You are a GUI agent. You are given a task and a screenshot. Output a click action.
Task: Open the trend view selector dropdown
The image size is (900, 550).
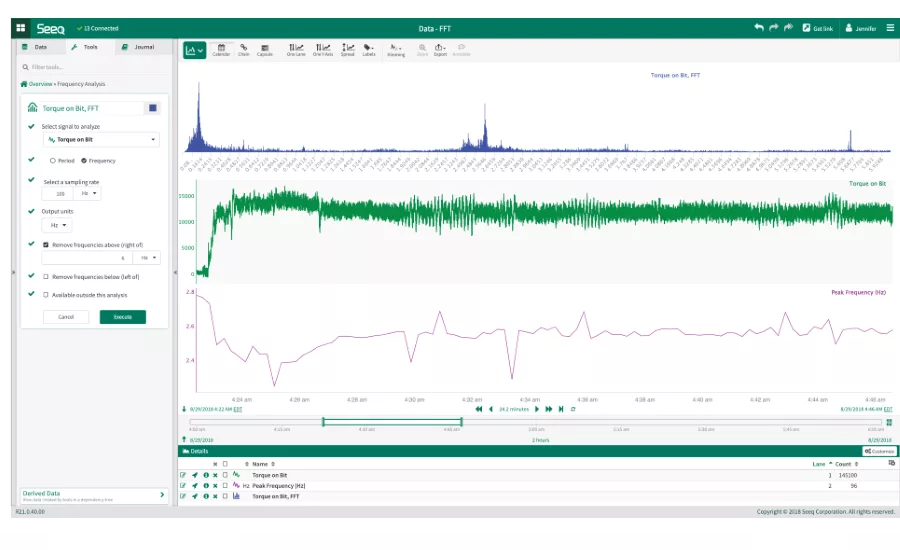pos(195,51)
